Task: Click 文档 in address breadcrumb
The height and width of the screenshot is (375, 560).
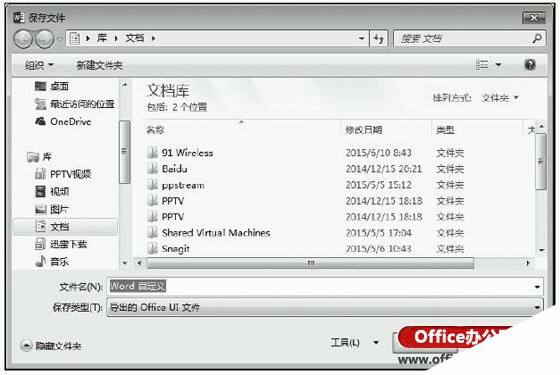Action: tap(135, 38)
